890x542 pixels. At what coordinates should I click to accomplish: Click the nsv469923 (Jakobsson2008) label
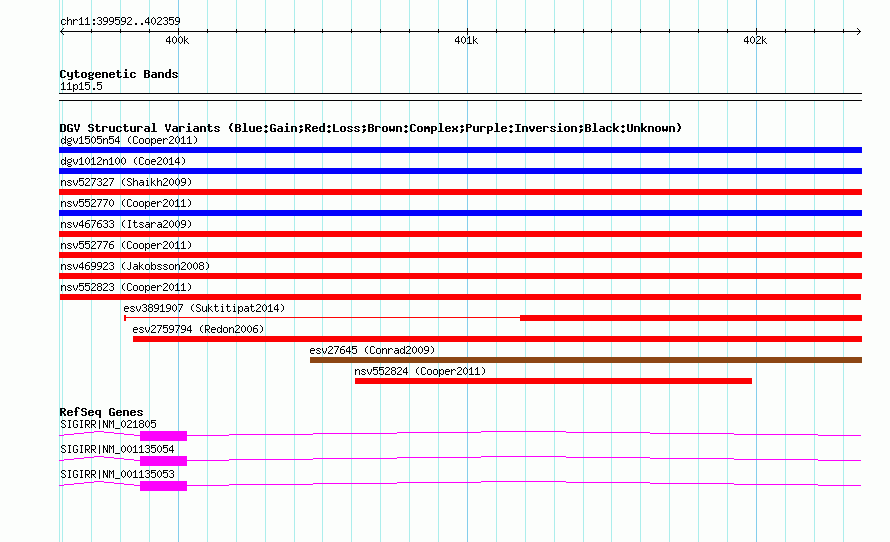[x=135, y=266]
